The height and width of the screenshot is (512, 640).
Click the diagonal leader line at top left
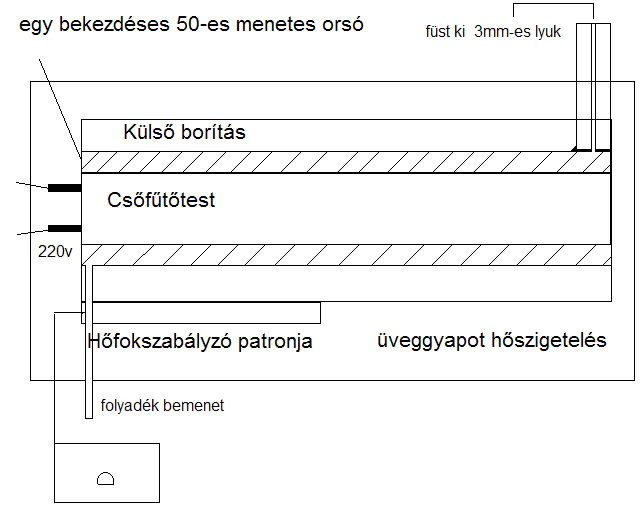62,105
